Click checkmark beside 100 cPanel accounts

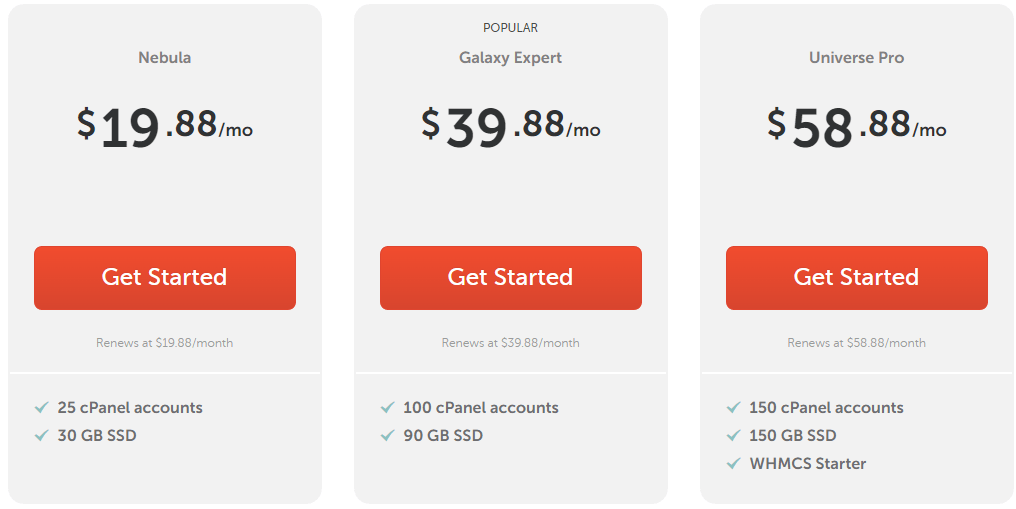[x=387, y=407]
